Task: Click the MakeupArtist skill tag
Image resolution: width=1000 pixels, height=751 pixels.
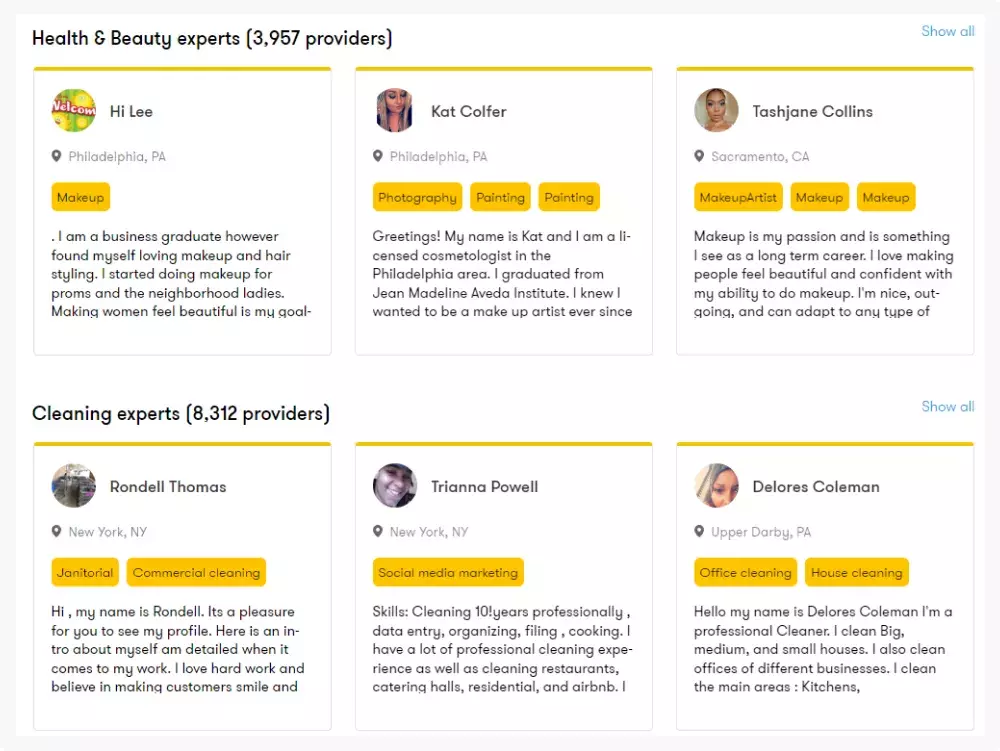Action: (738, 197)
